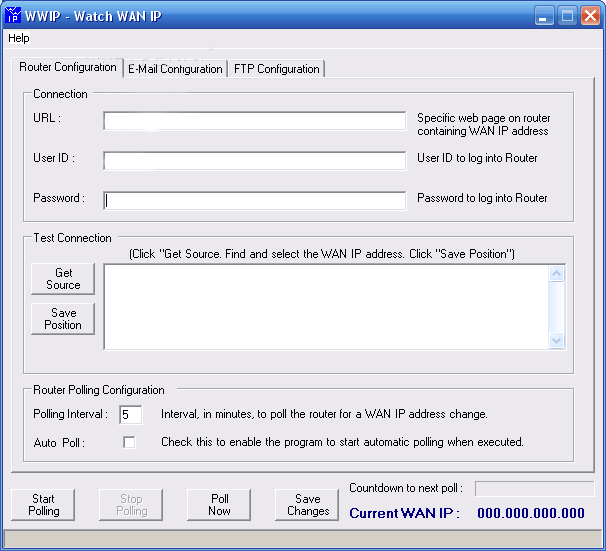Click 'Password to log into Router' text
The height and width of the screenshot is (551, 606).
482,198
